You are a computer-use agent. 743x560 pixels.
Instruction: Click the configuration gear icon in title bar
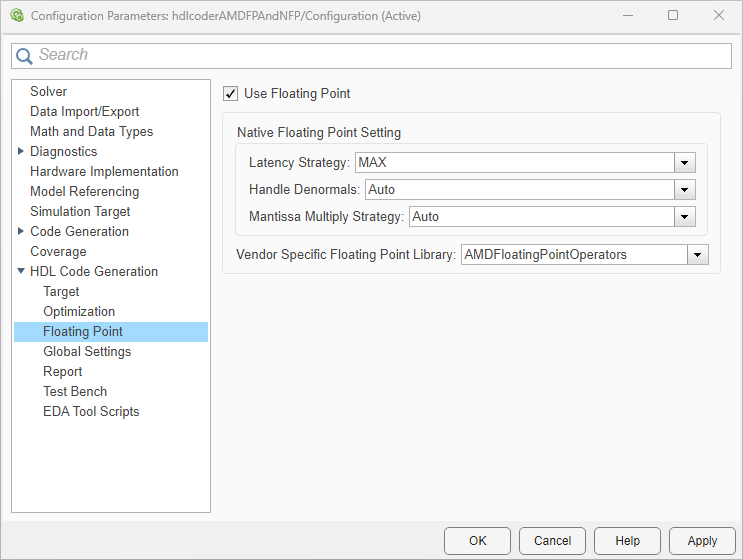pos(16,16)
